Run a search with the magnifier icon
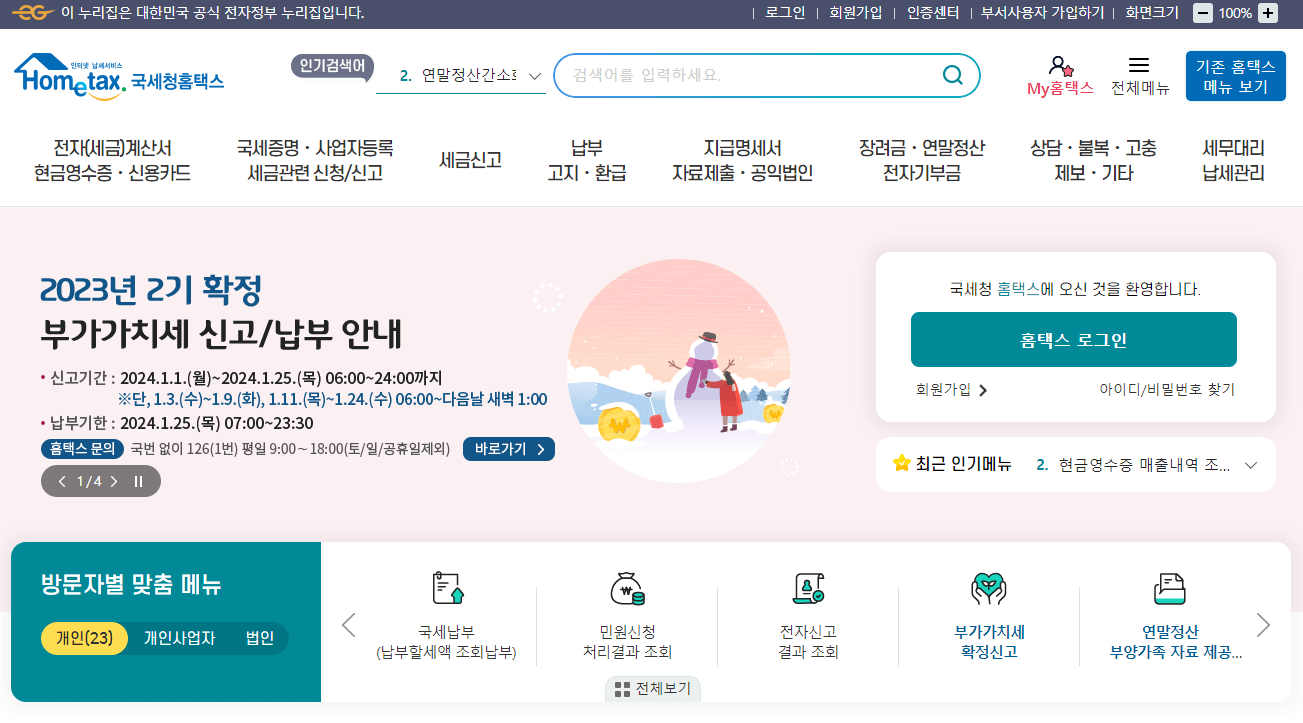1303x723 pixels. [x=951, y=74]
